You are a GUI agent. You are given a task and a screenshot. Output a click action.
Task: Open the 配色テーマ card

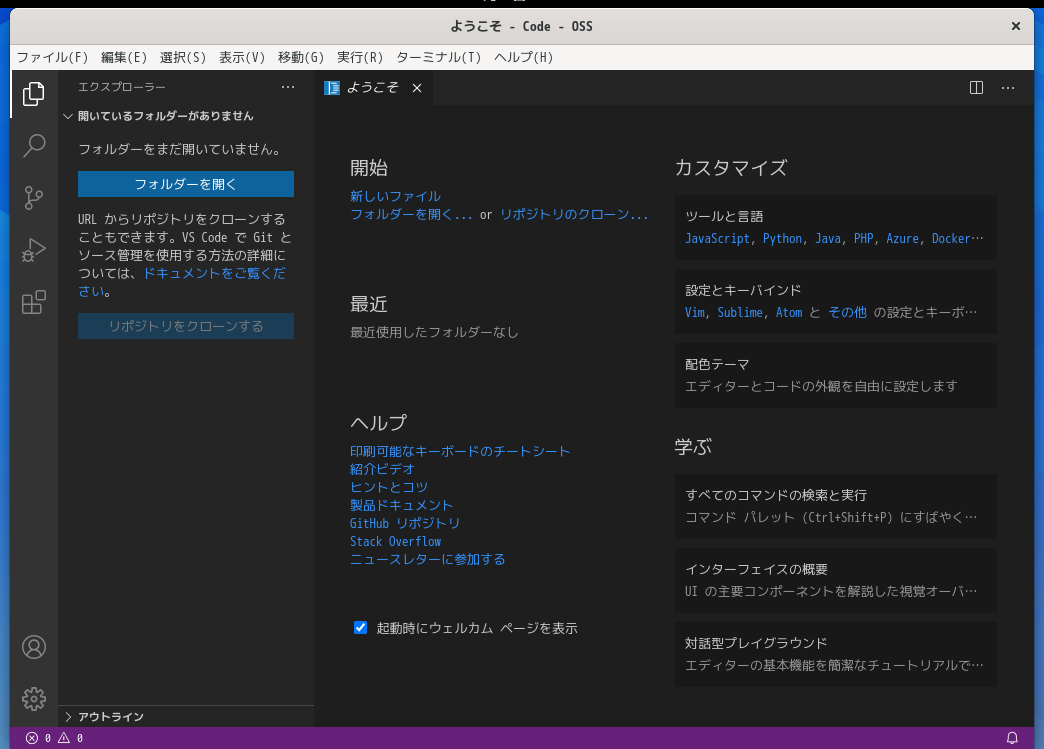point(836,375)
